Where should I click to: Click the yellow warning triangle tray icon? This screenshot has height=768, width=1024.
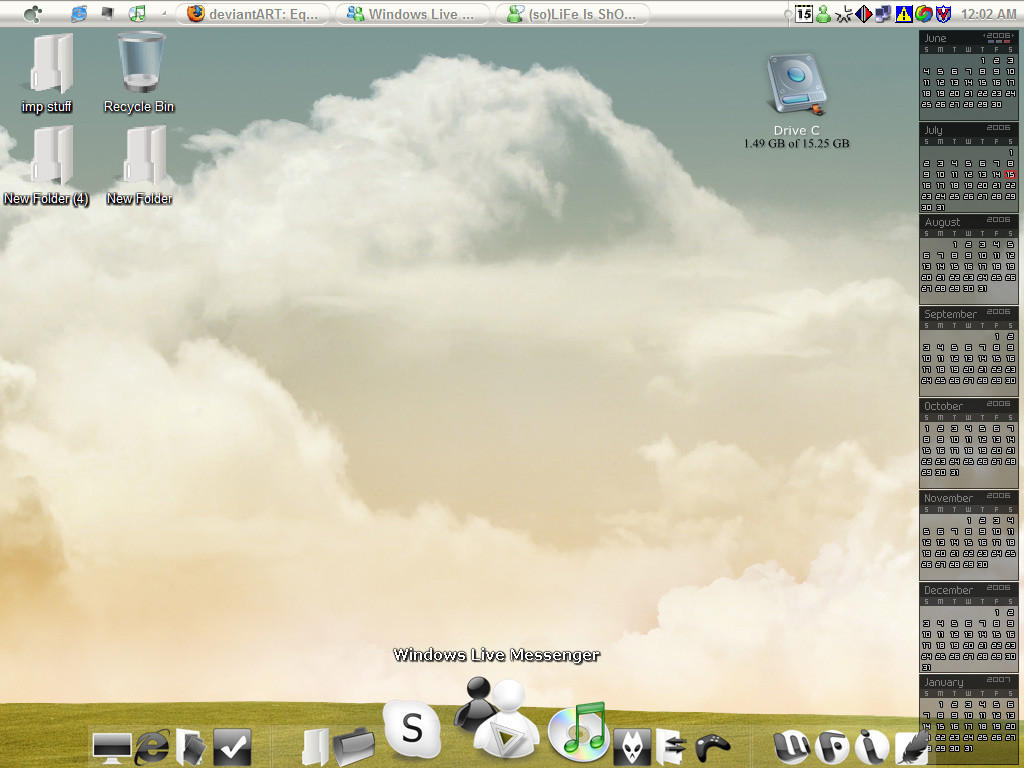click(903, 14)
